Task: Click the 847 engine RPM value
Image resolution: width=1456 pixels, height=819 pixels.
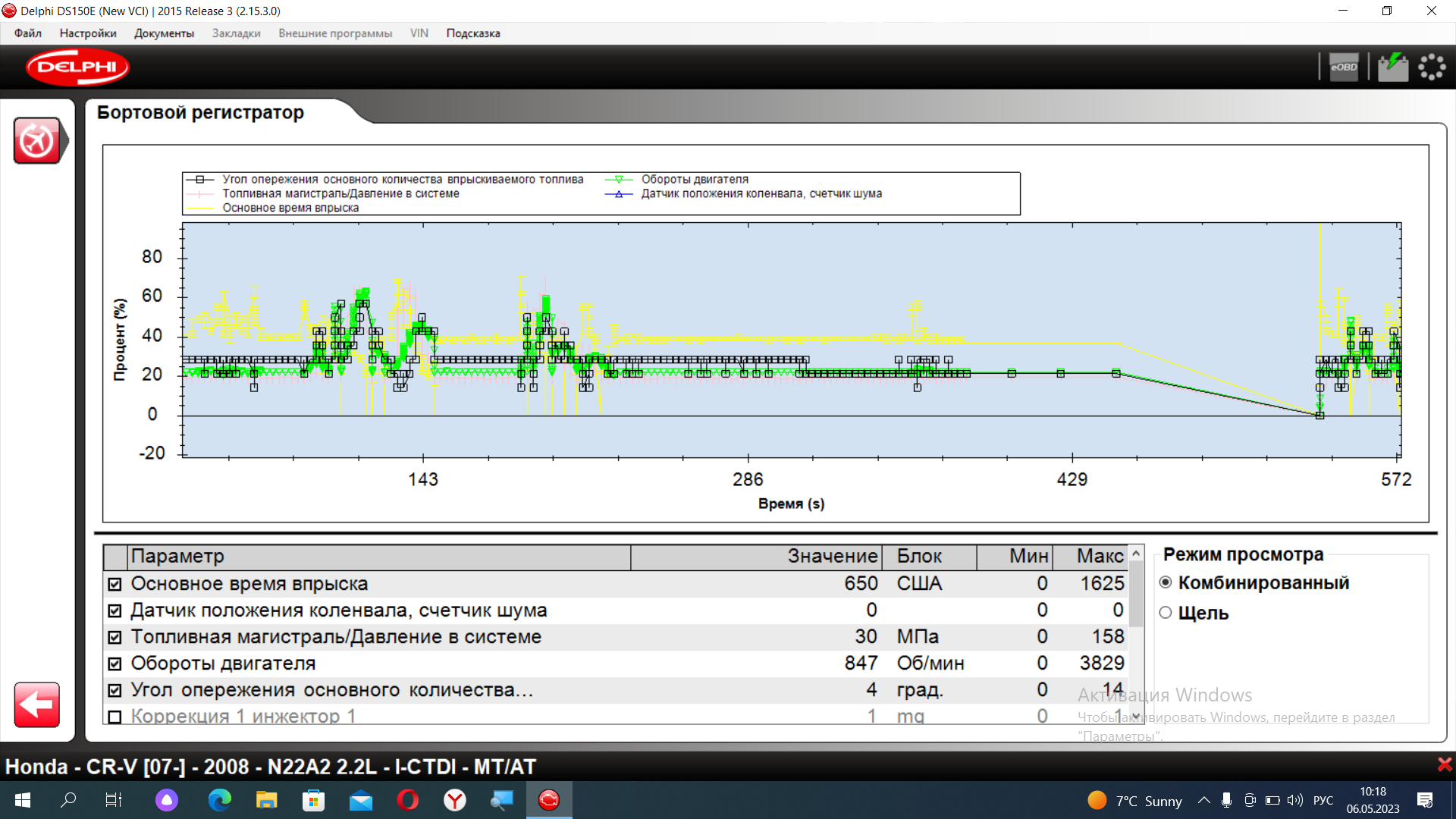Action: click(861, 664)
